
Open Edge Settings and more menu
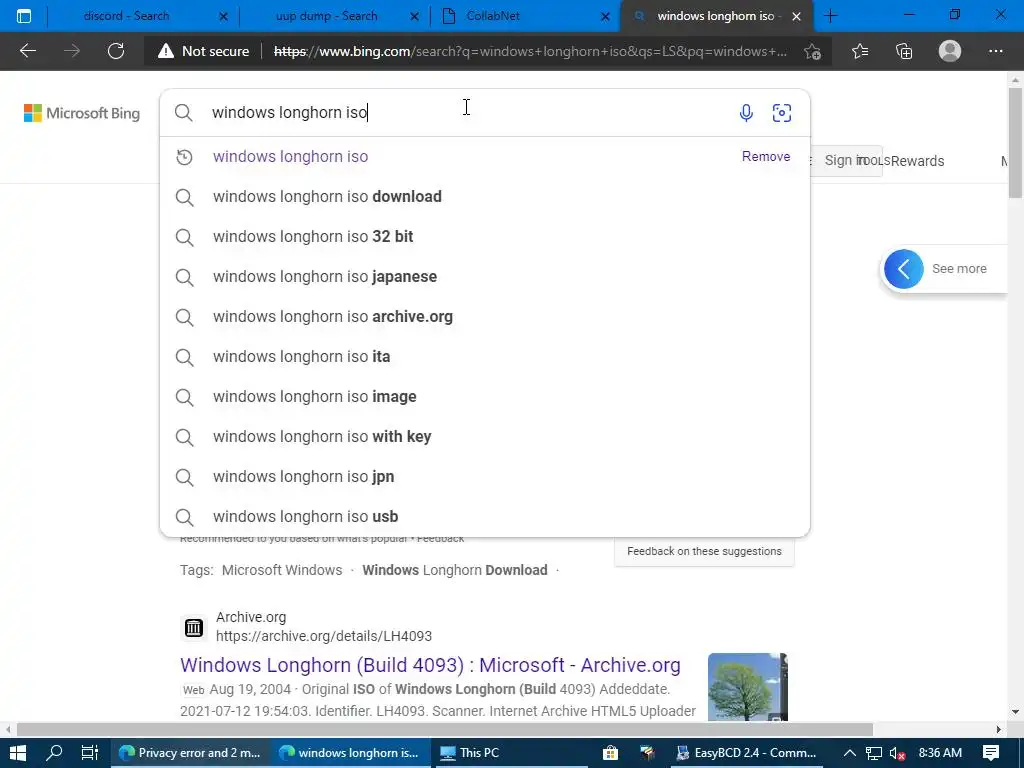click(x=995, y=51)
